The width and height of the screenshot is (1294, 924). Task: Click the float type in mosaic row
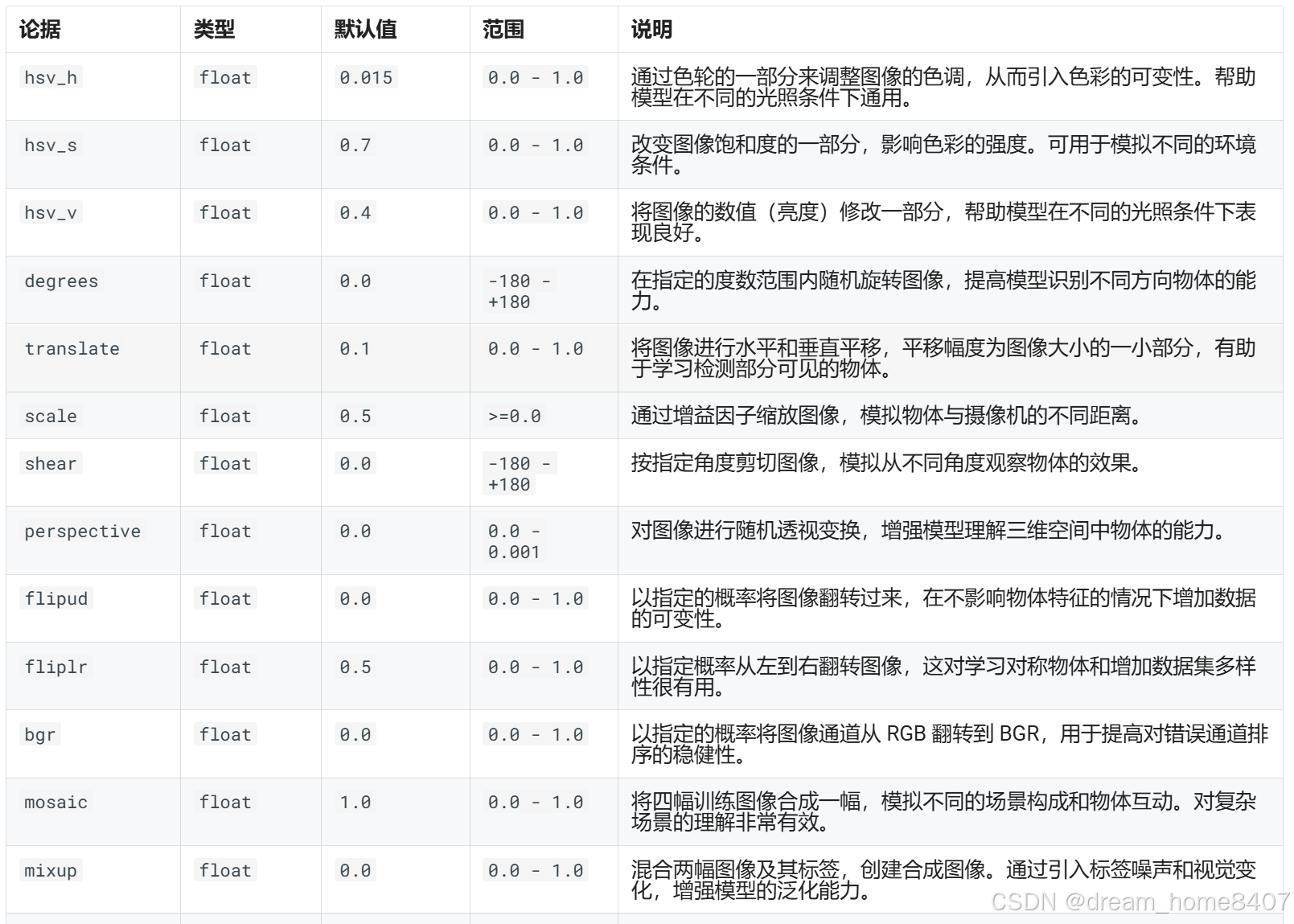(x=225, y=802)
